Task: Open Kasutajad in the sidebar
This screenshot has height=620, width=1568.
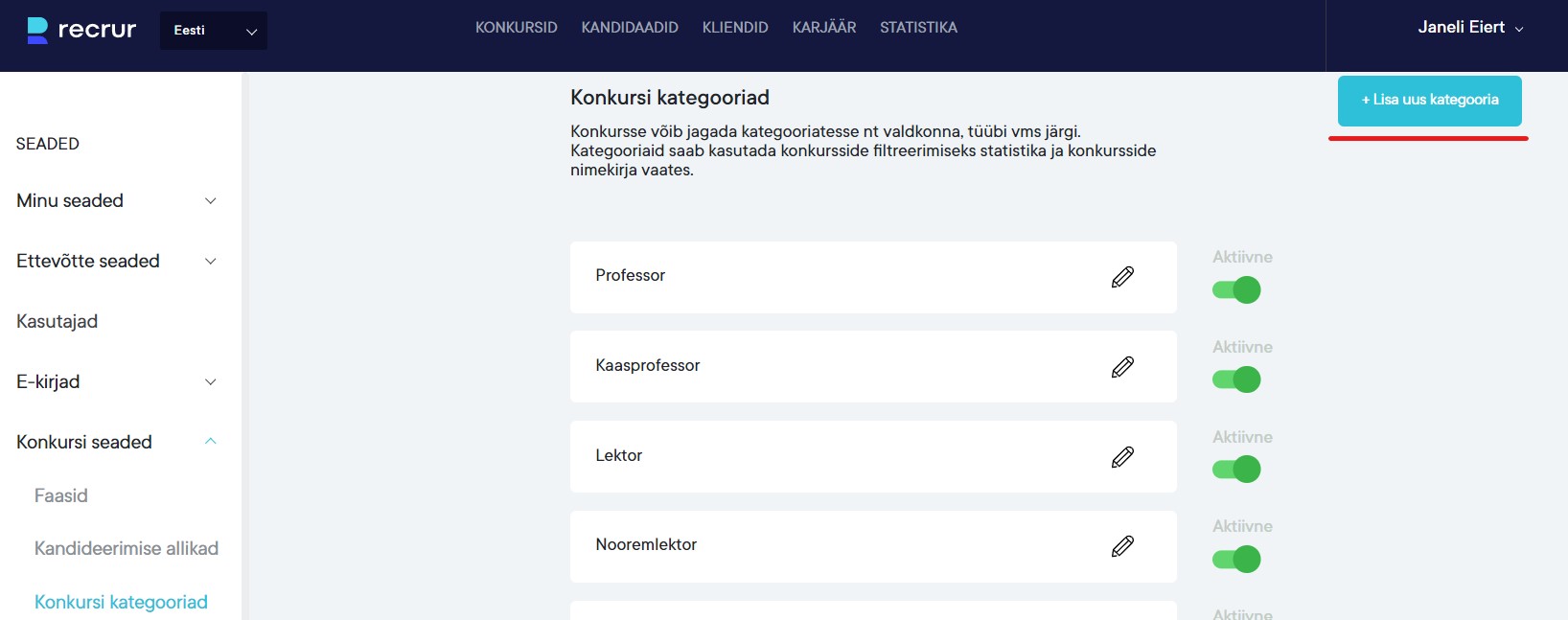Action: (x=58, y=322)
